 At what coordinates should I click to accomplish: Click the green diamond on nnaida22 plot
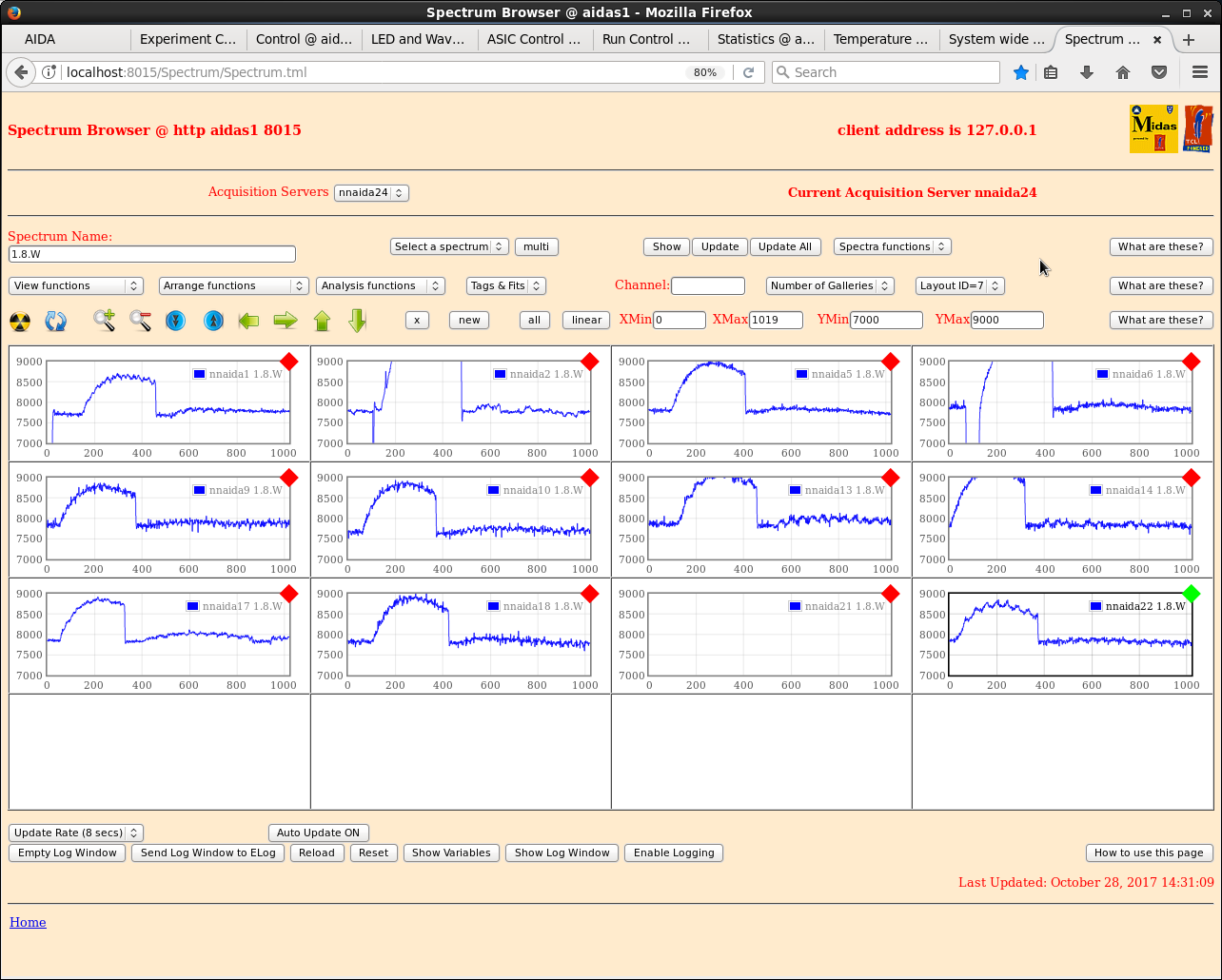[x=1192, y=594]
